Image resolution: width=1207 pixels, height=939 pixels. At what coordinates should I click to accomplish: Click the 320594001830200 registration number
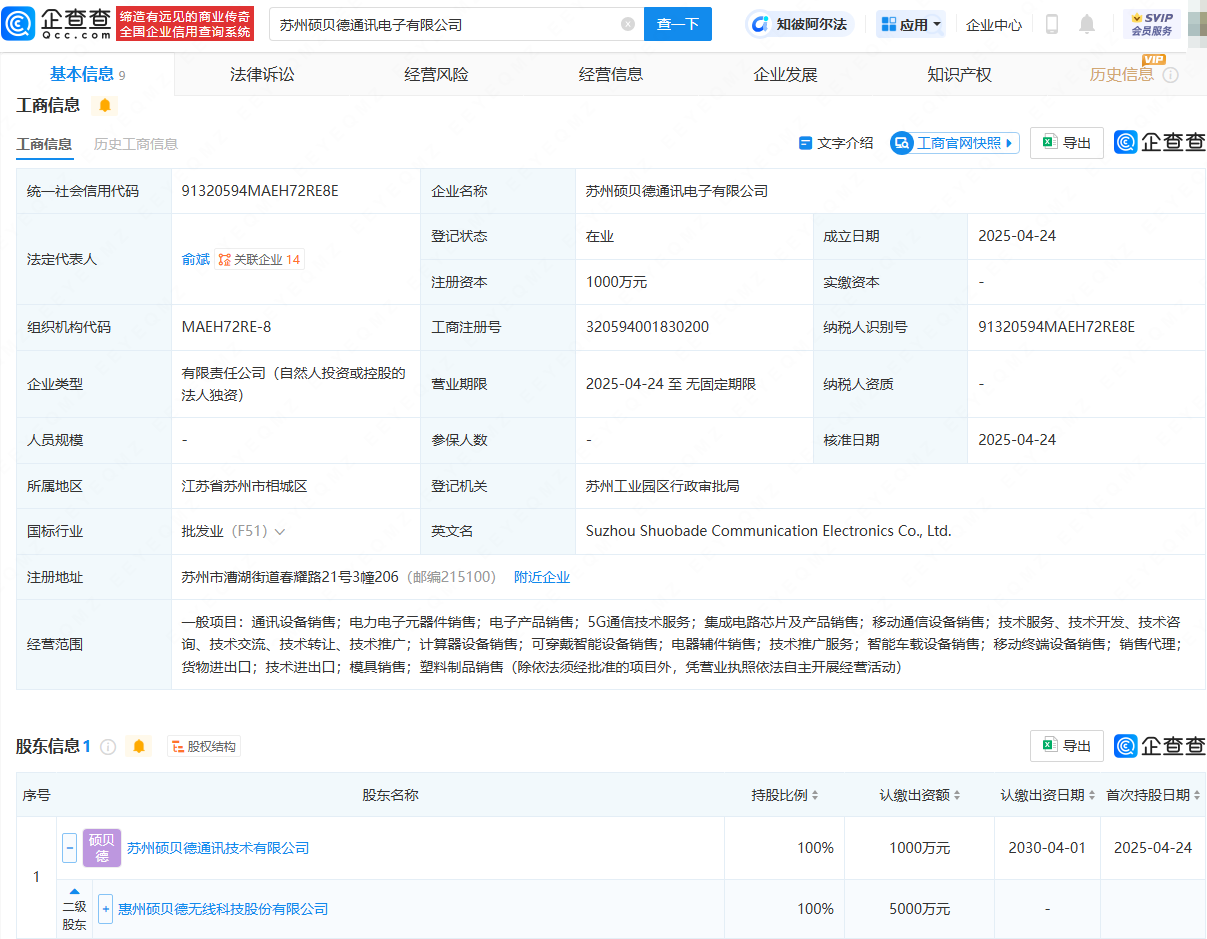click(648, 327)
